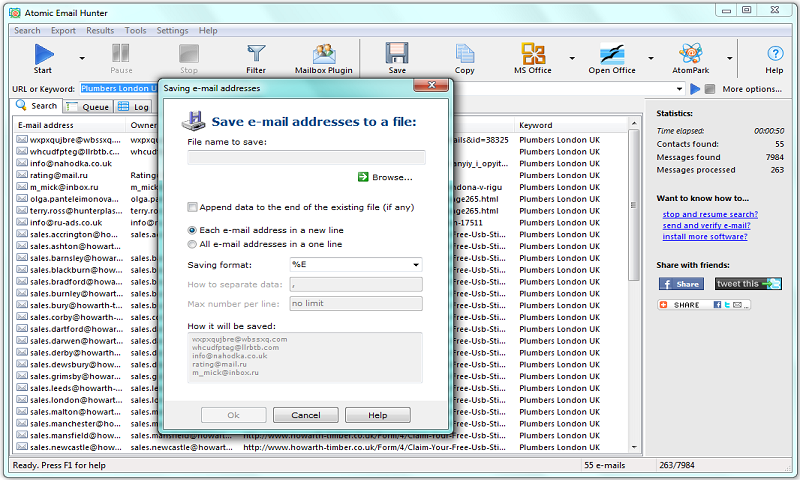
Task: Open Help with the question mark icon
Action: point(774,56)
